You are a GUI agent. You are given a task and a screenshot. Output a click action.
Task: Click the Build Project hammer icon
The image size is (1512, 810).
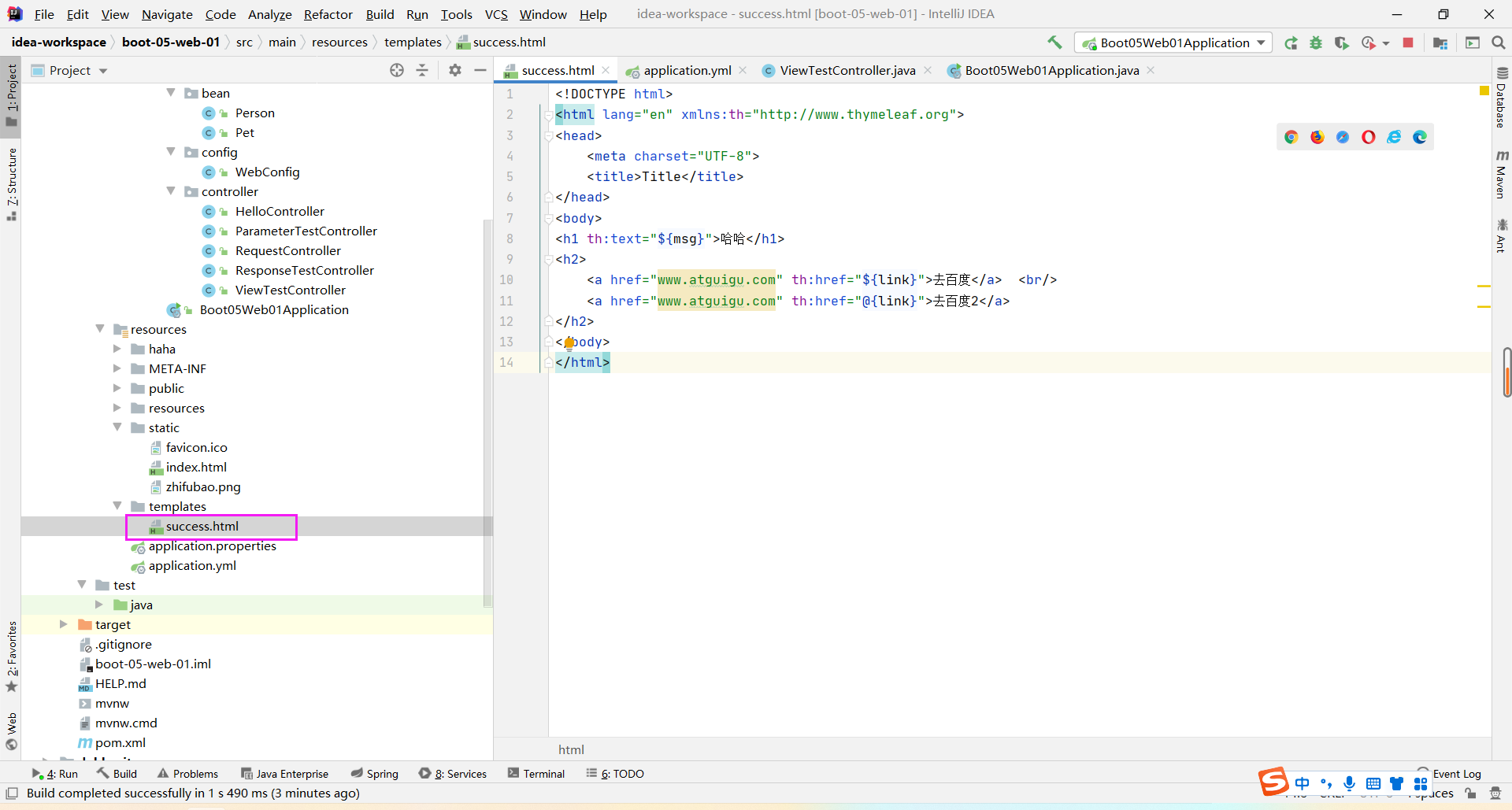pos(1054,43)
